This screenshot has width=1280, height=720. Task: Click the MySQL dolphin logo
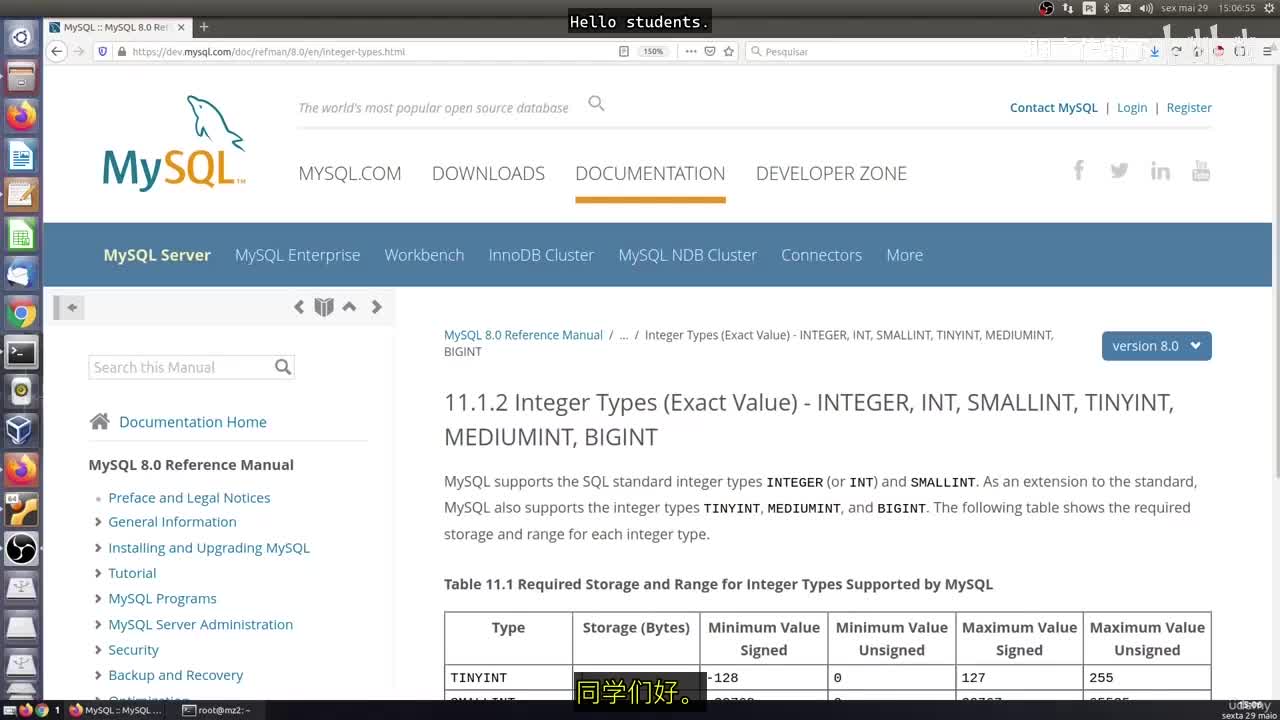174,142
